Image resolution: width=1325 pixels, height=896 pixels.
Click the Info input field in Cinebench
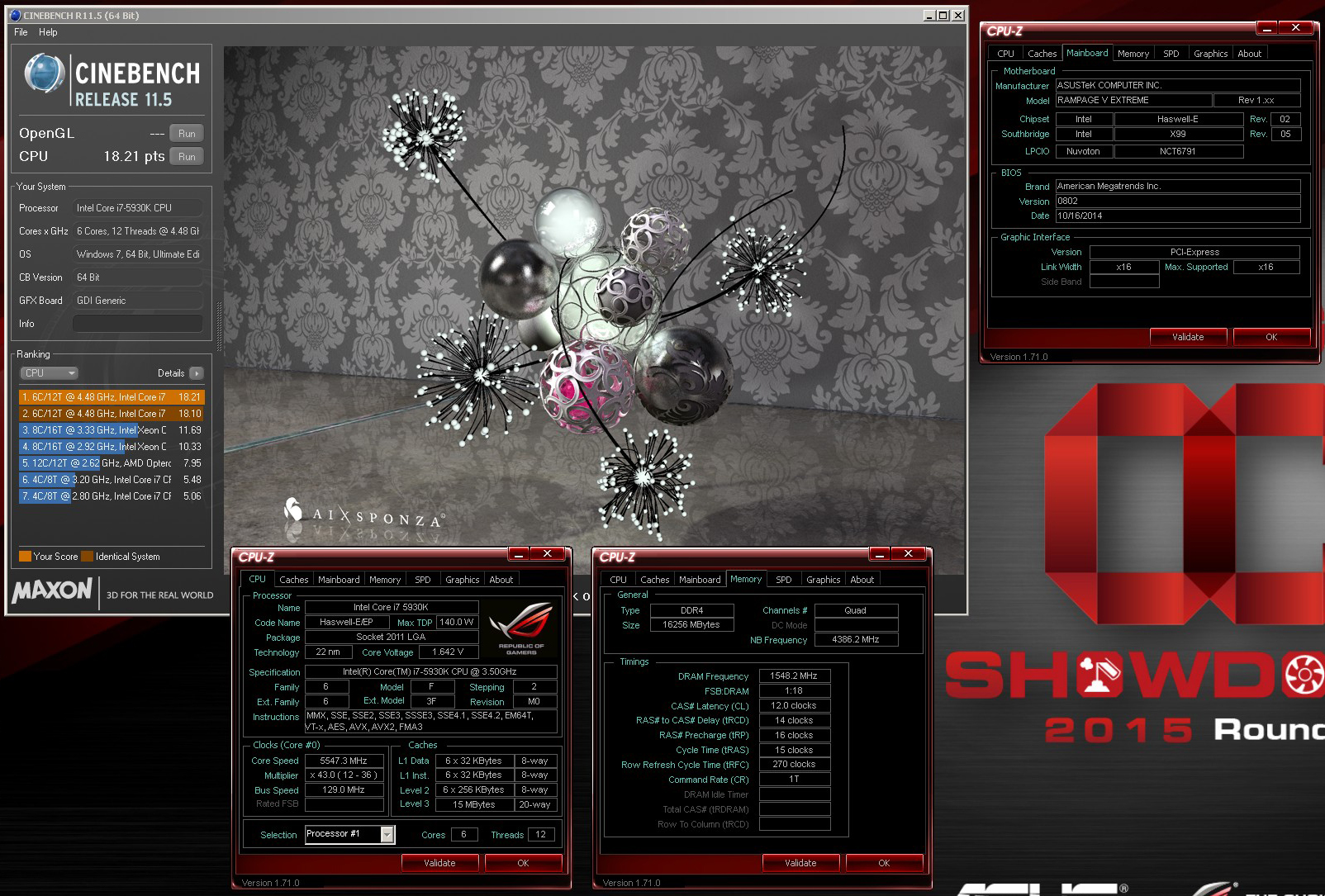[x=138, y=324]
